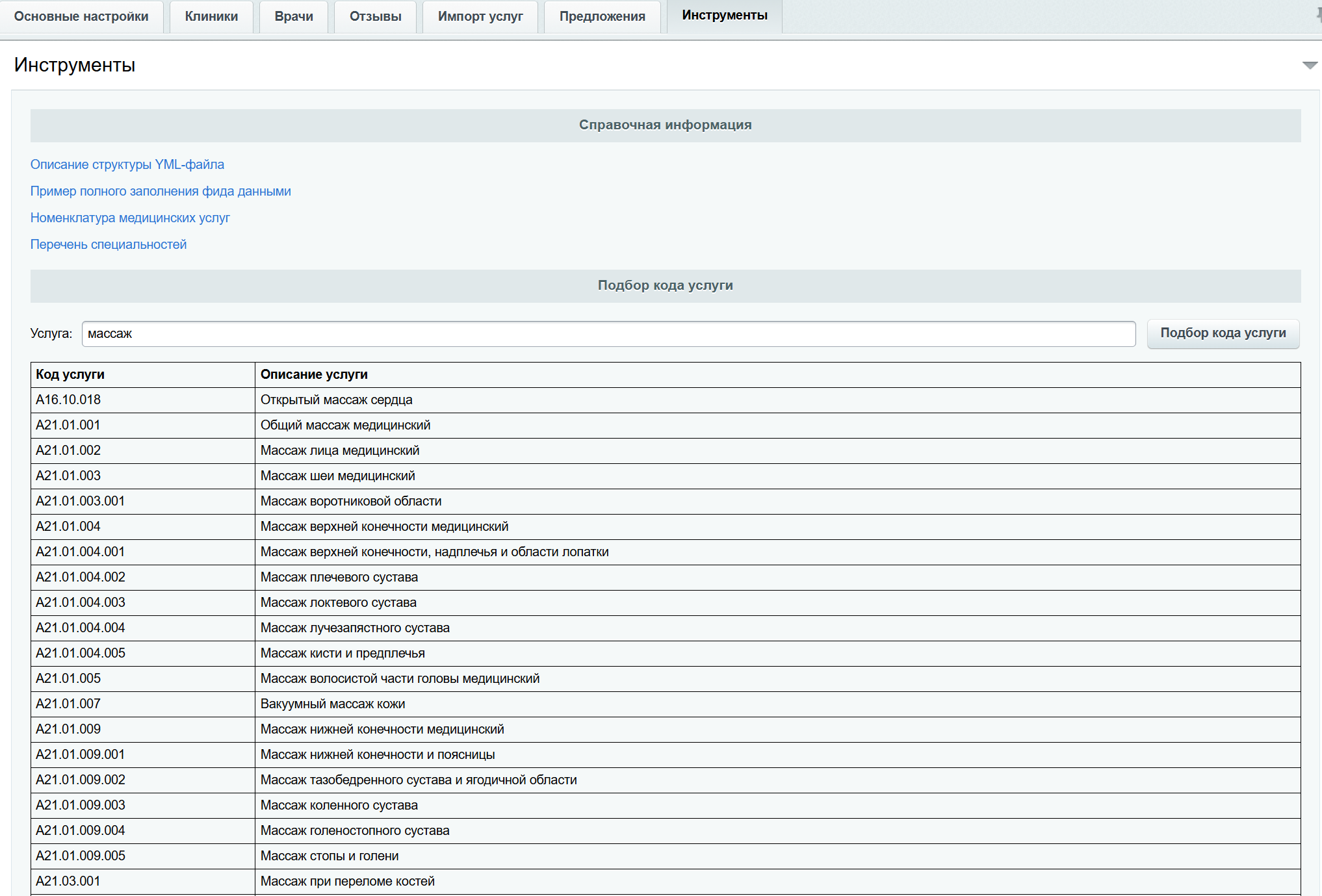Open Перечень специальностей link
The width and height of the screenshot is (1322, 896).
[109, 244]
